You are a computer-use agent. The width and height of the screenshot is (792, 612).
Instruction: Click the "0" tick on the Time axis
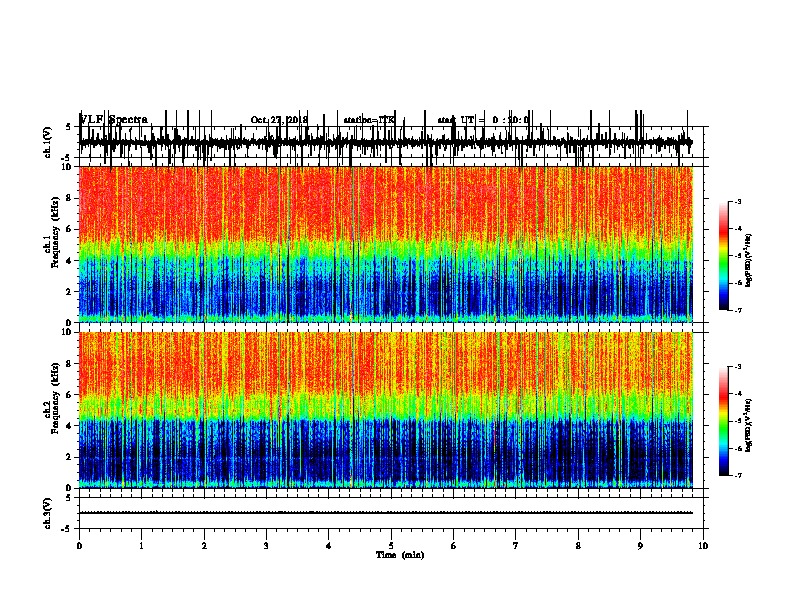[79, 546]
